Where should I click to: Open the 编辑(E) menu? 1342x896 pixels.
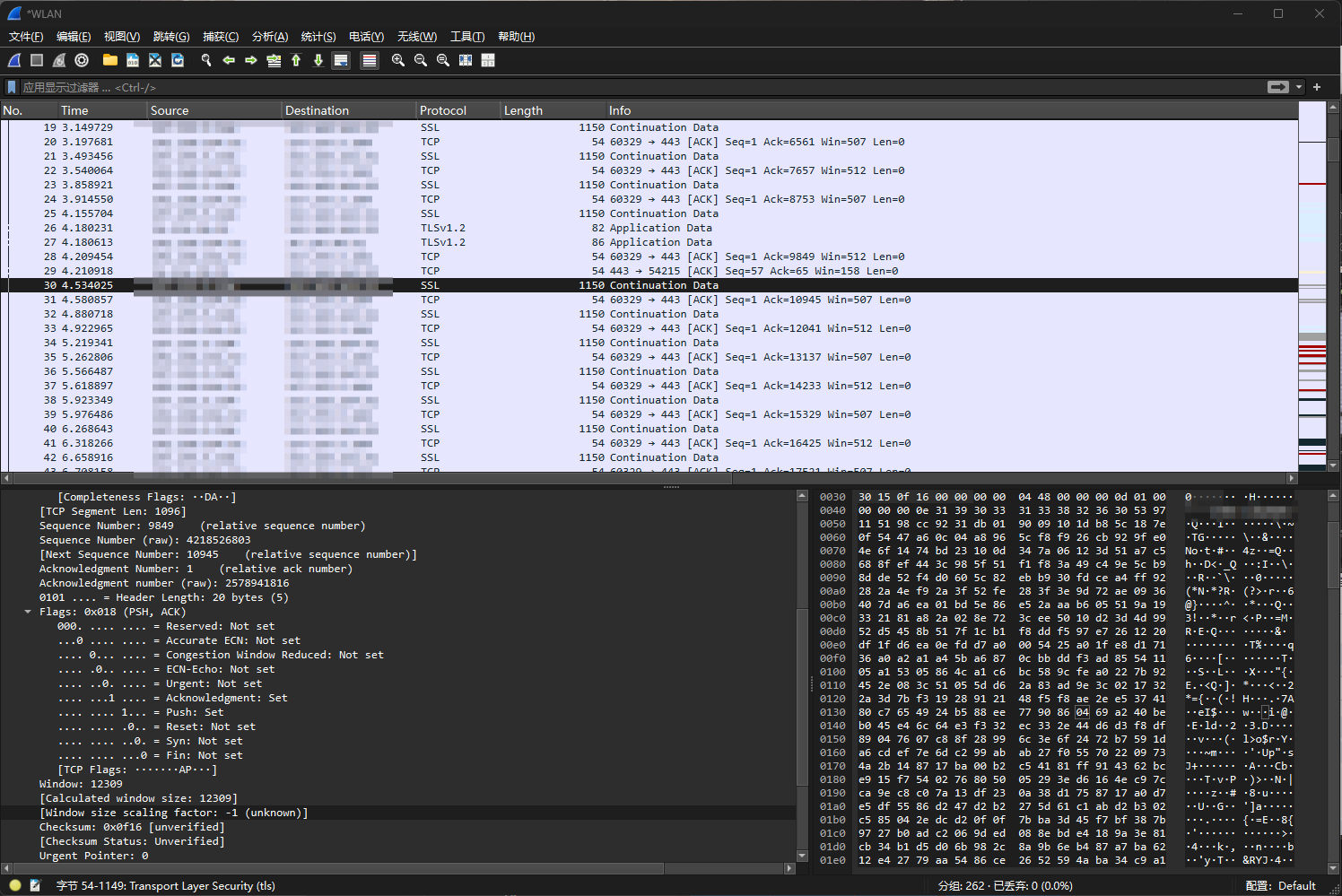(x=74, y=37)
